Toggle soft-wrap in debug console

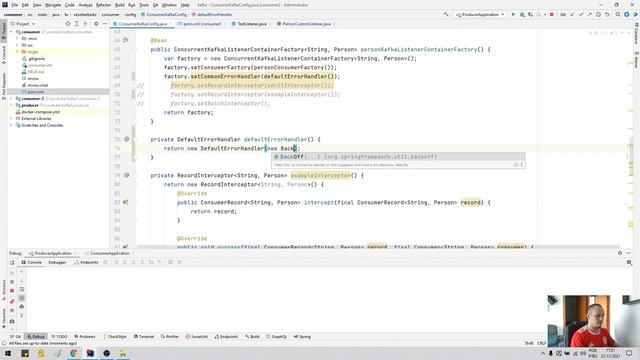(x=22, y=289)
